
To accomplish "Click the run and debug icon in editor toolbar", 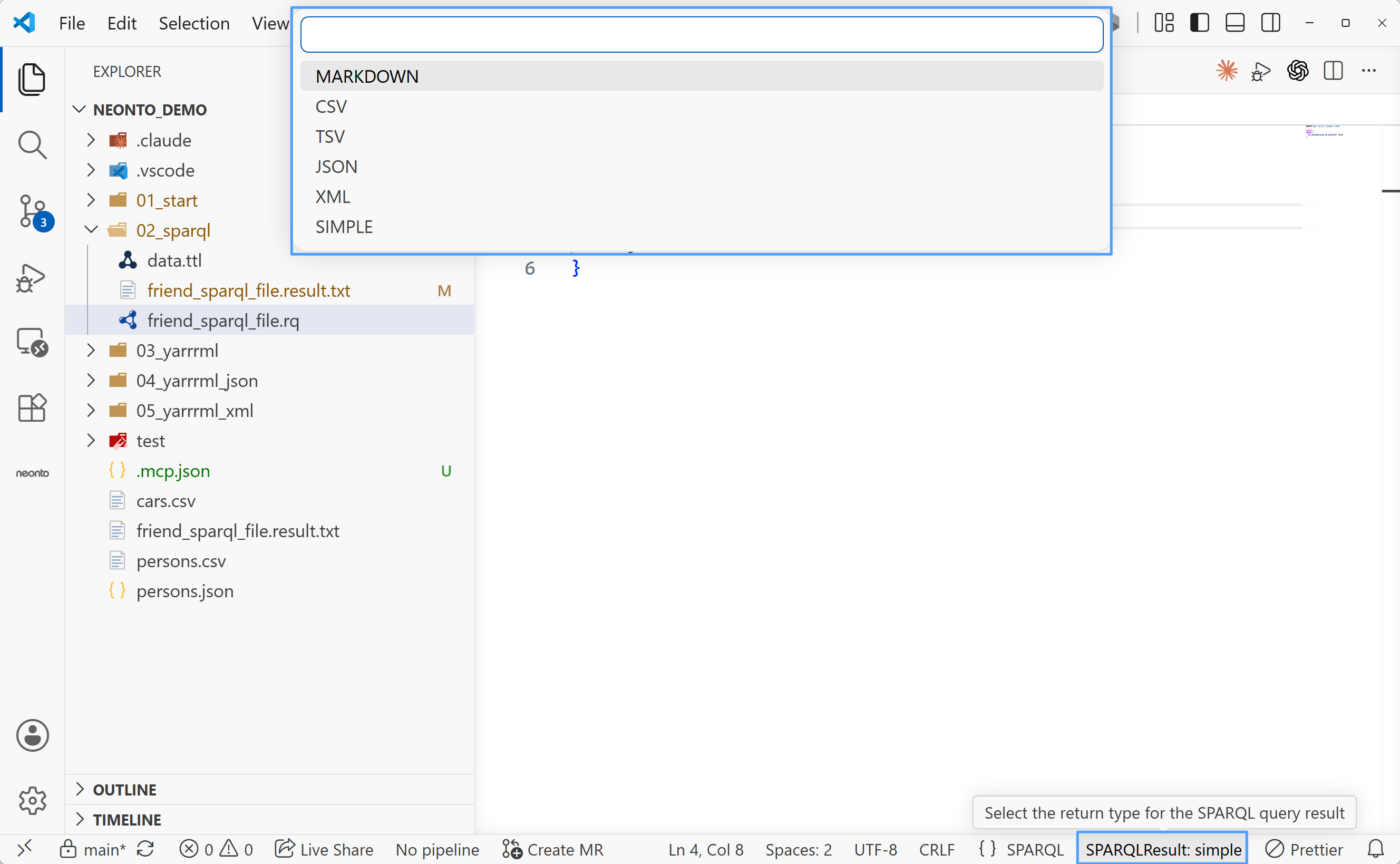I will pos(1261,71).
